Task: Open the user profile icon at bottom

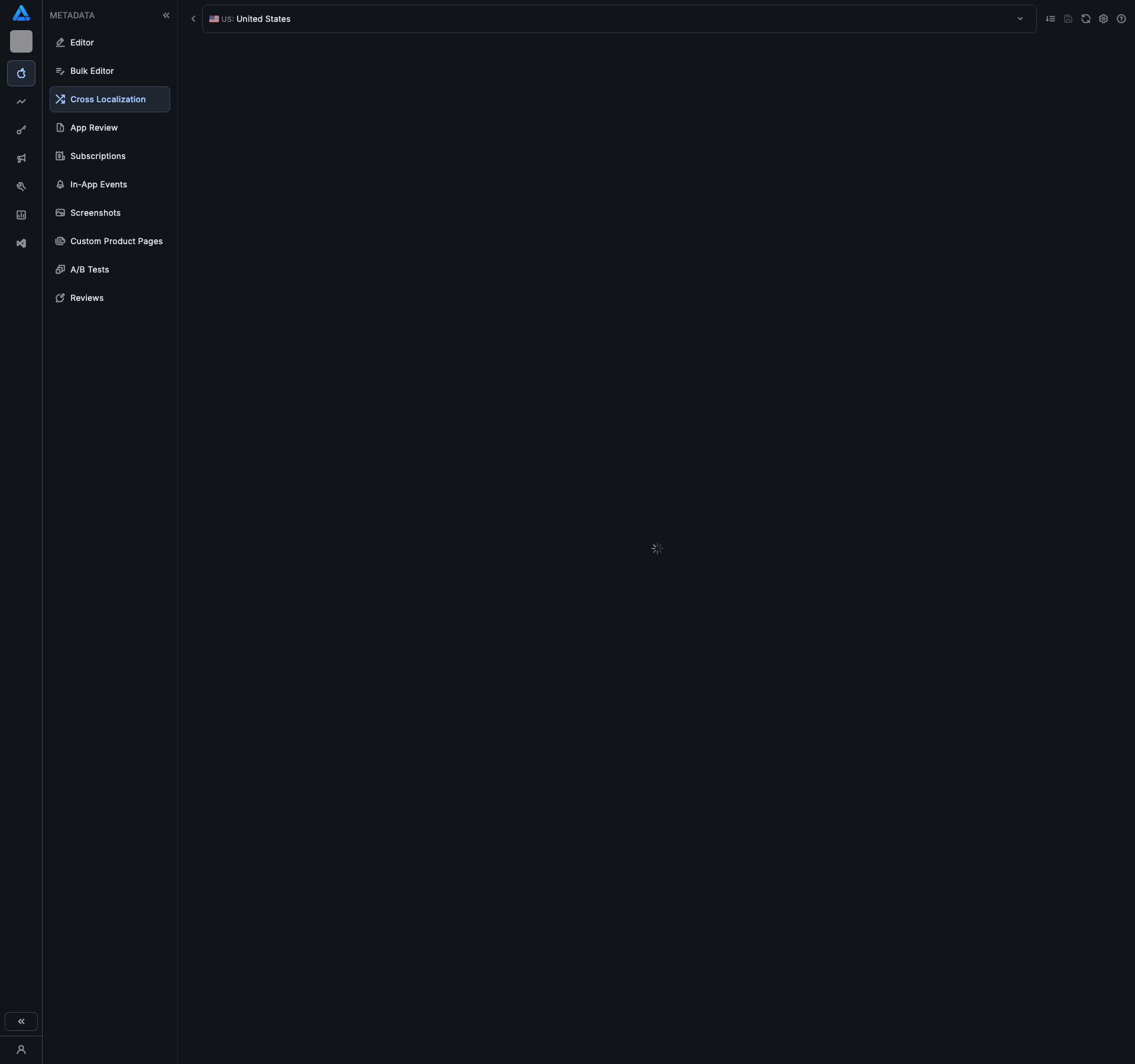Action: click(21, 1050)
